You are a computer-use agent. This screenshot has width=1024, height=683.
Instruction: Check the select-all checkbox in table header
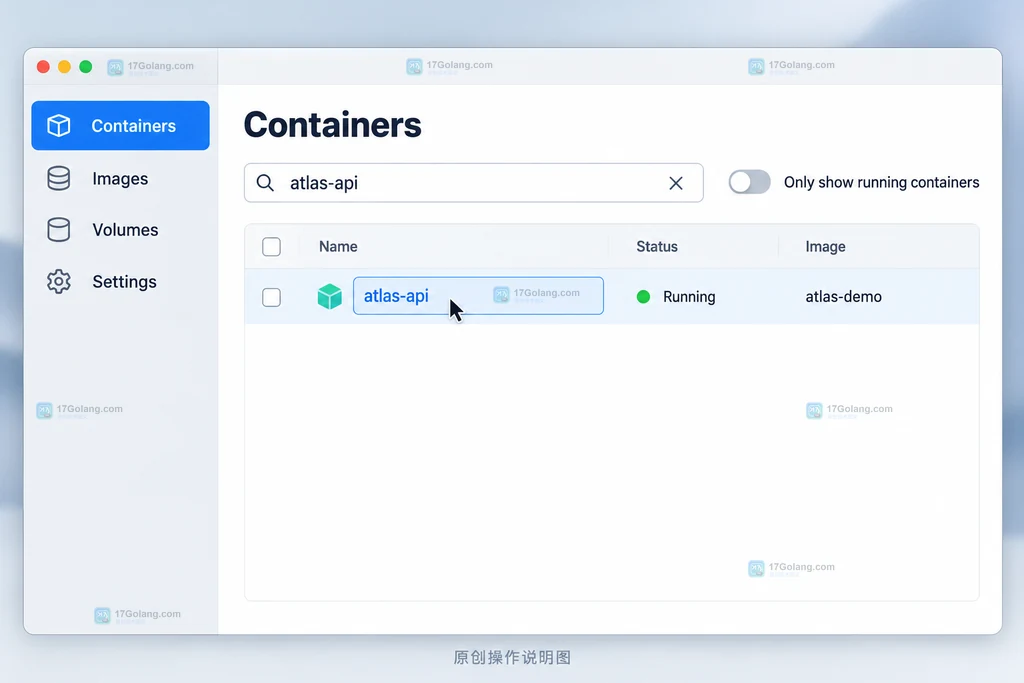pyautogui.click(x=271, y=247)
